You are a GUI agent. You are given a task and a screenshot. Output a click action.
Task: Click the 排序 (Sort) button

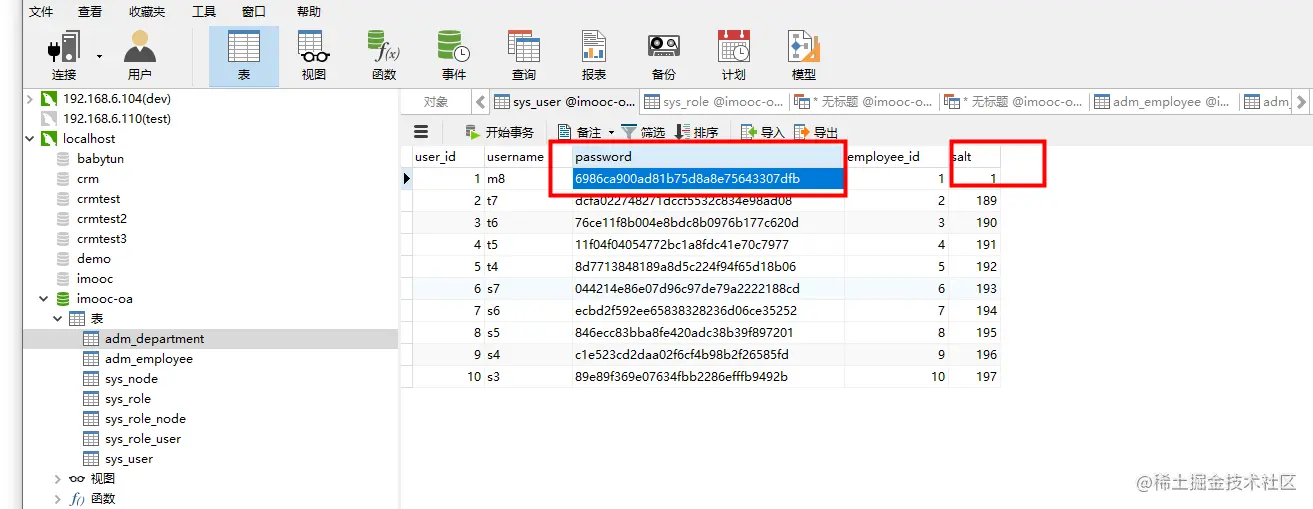point(697,132)
